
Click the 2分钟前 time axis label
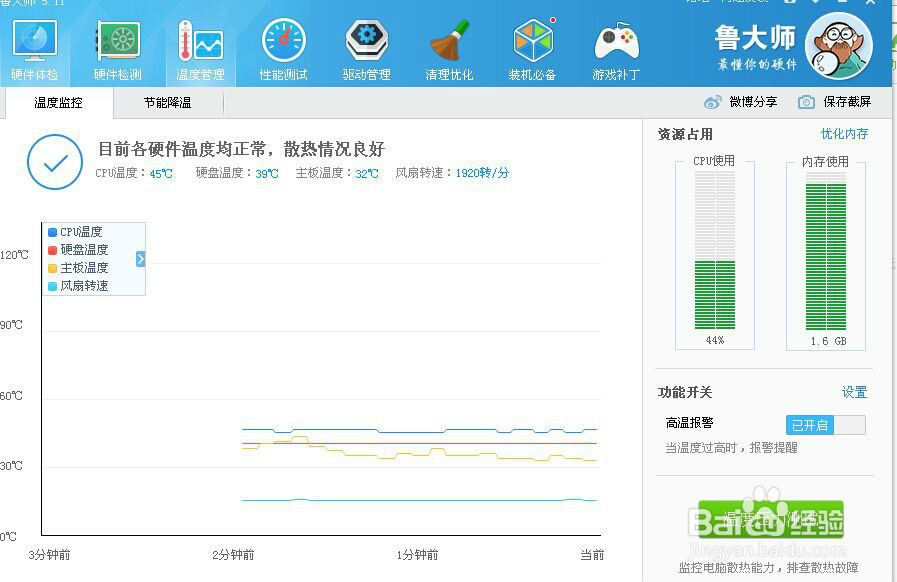point(233,555)
